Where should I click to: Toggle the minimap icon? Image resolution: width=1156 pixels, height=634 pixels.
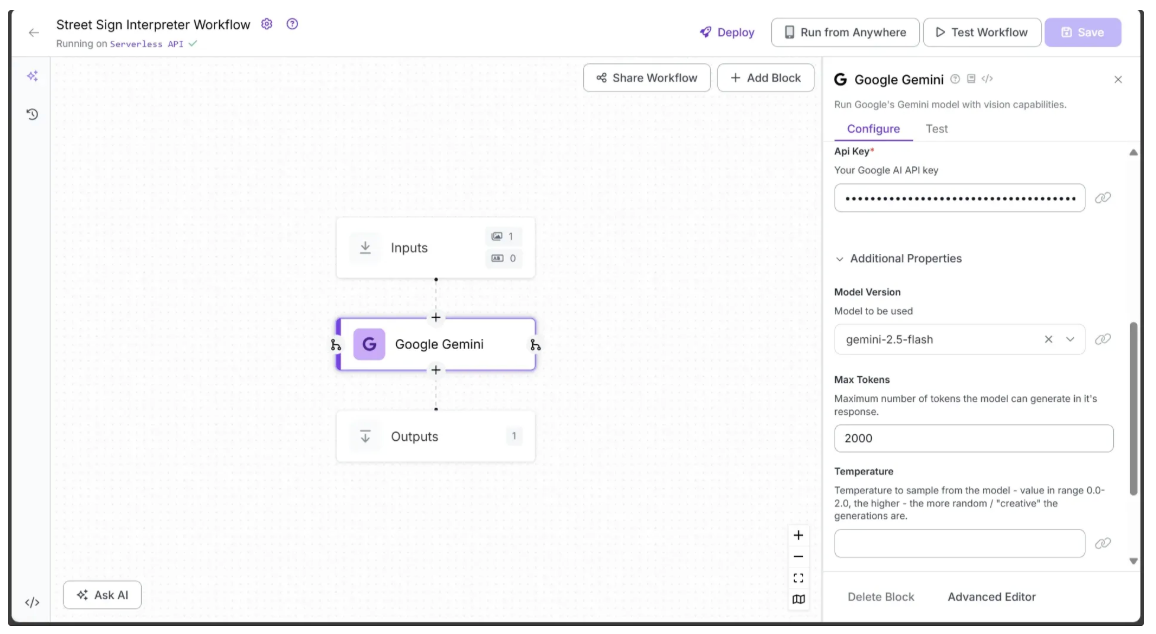coord(798,599)
